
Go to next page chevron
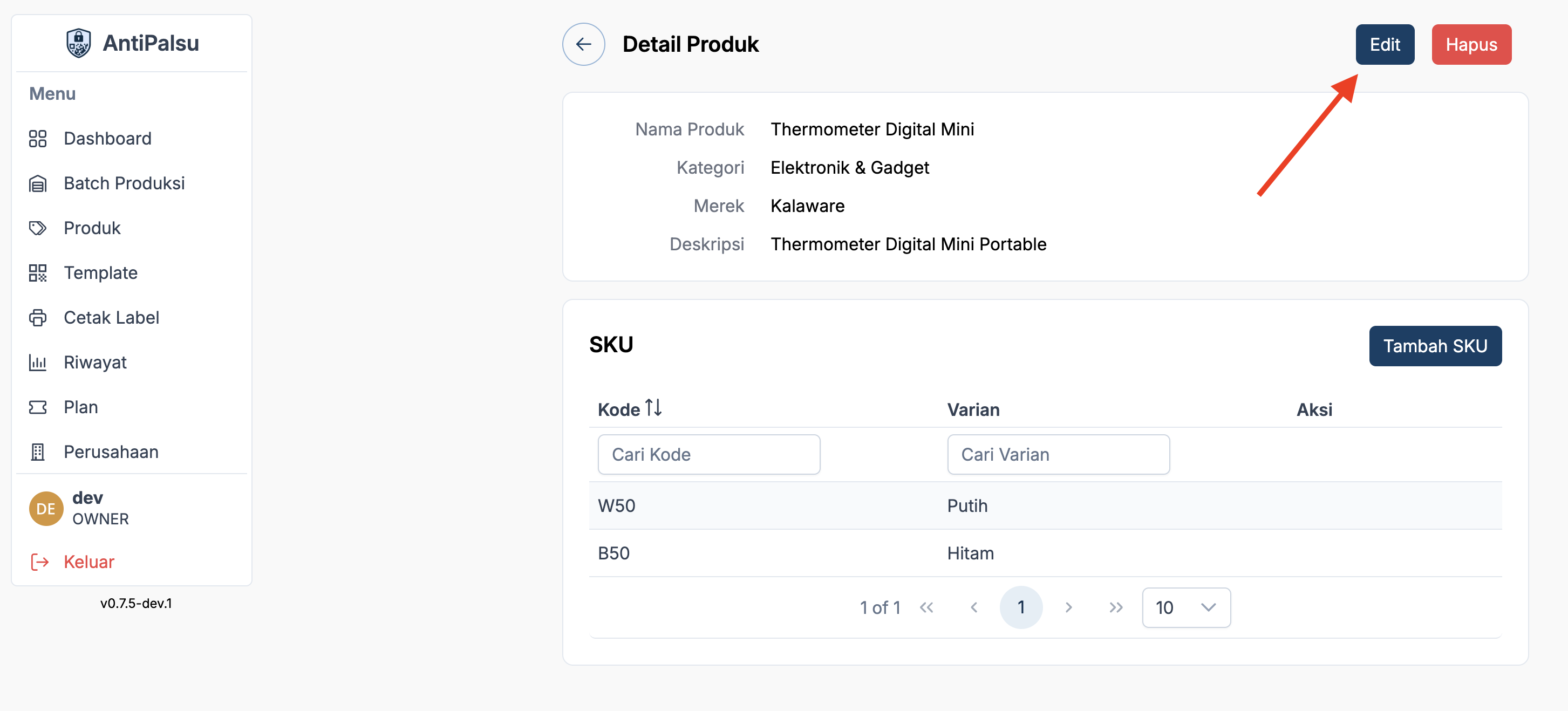point(1068,607)
